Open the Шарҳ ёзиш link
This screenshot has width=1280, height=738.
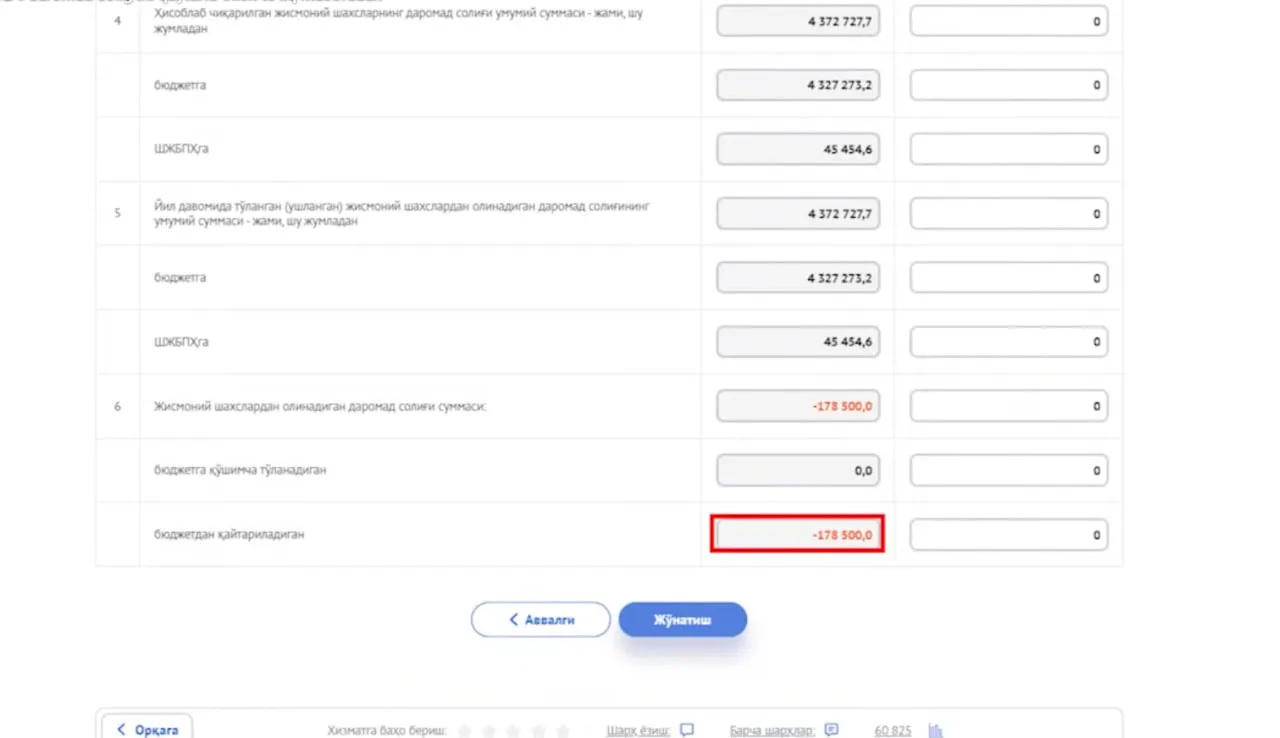(x=637, y=730)
